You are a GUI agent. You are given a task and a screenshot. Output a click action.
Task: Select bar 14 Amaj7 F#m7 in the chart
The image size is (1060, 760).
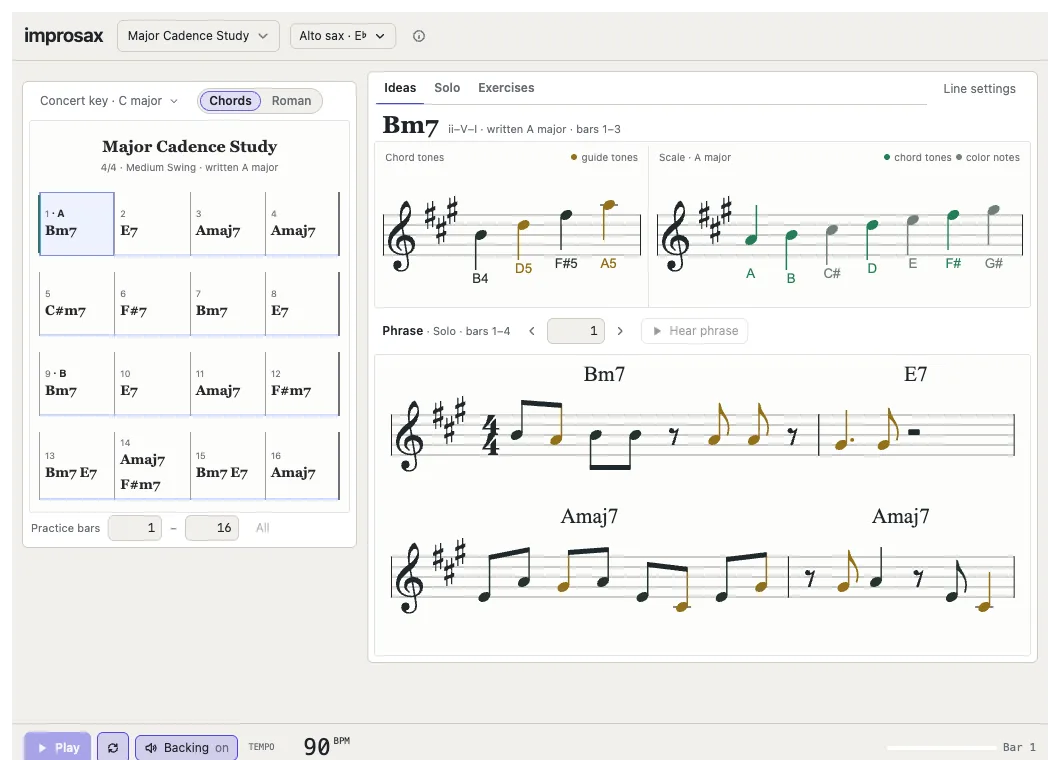pos(152,465)
